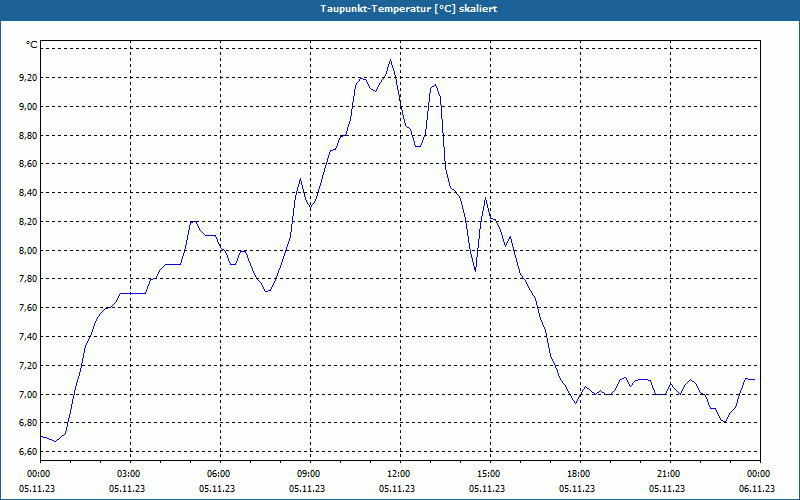Click the 05.11.23 date below 18:00

pos(578,488)
